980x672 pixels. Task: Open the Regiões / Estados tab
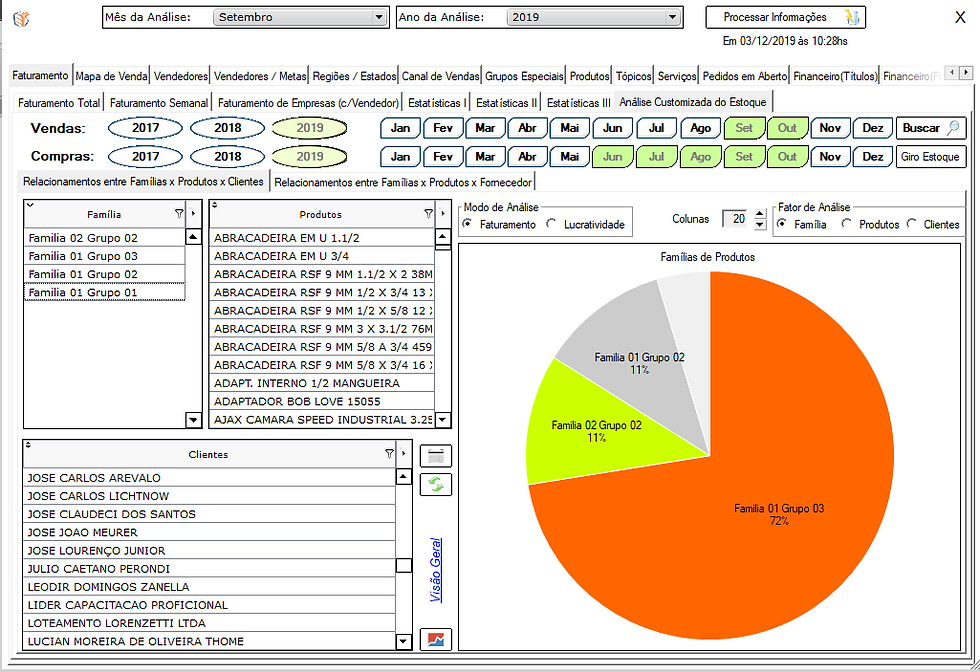(x=354, y=76)
